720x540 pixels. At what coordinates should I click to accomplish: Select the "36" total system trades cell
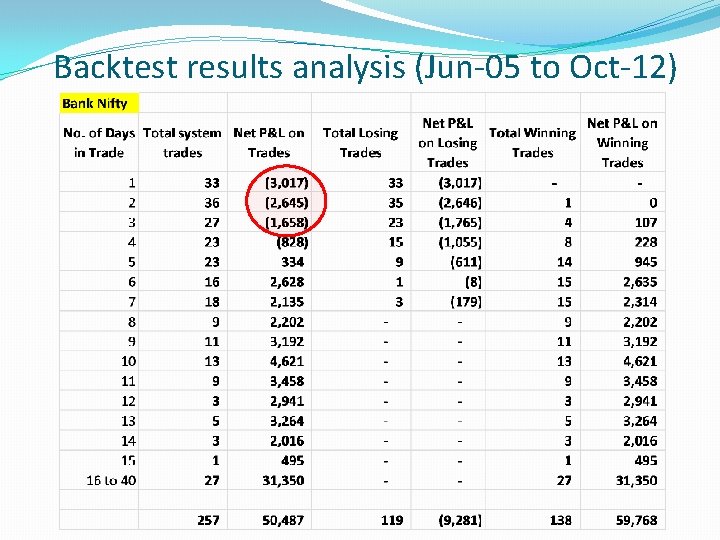pyautogui.click(x=212, y=202)
